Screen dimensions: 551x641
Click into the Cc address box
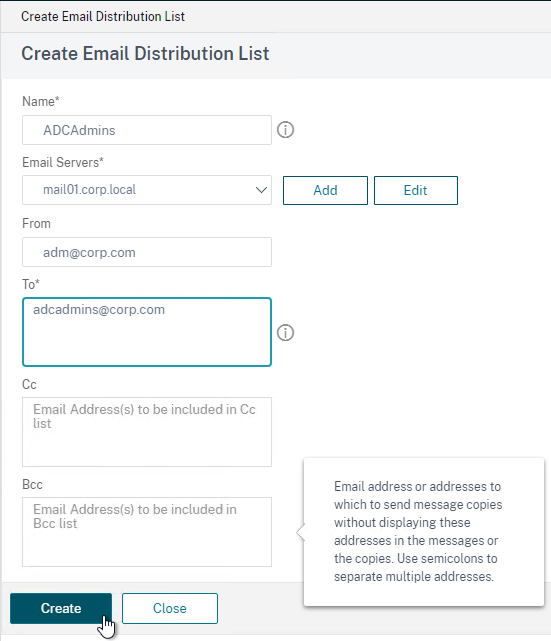point(147,432)
